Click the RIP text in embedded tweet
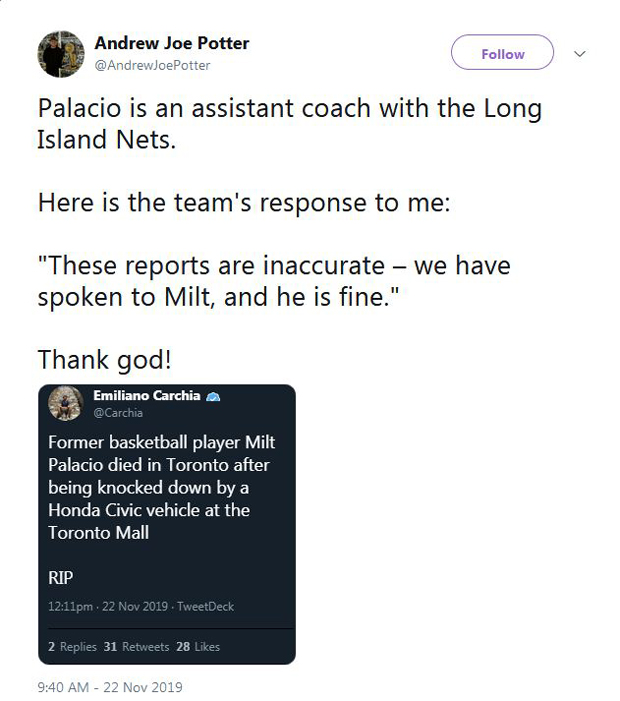The height and width of the screenshot is (701, 620). 60,577
